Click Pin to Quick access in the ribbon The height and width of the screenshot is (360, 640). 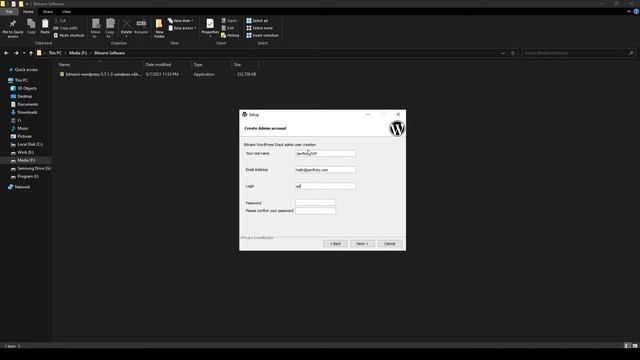pyautogui.click(x=13, y=29)
